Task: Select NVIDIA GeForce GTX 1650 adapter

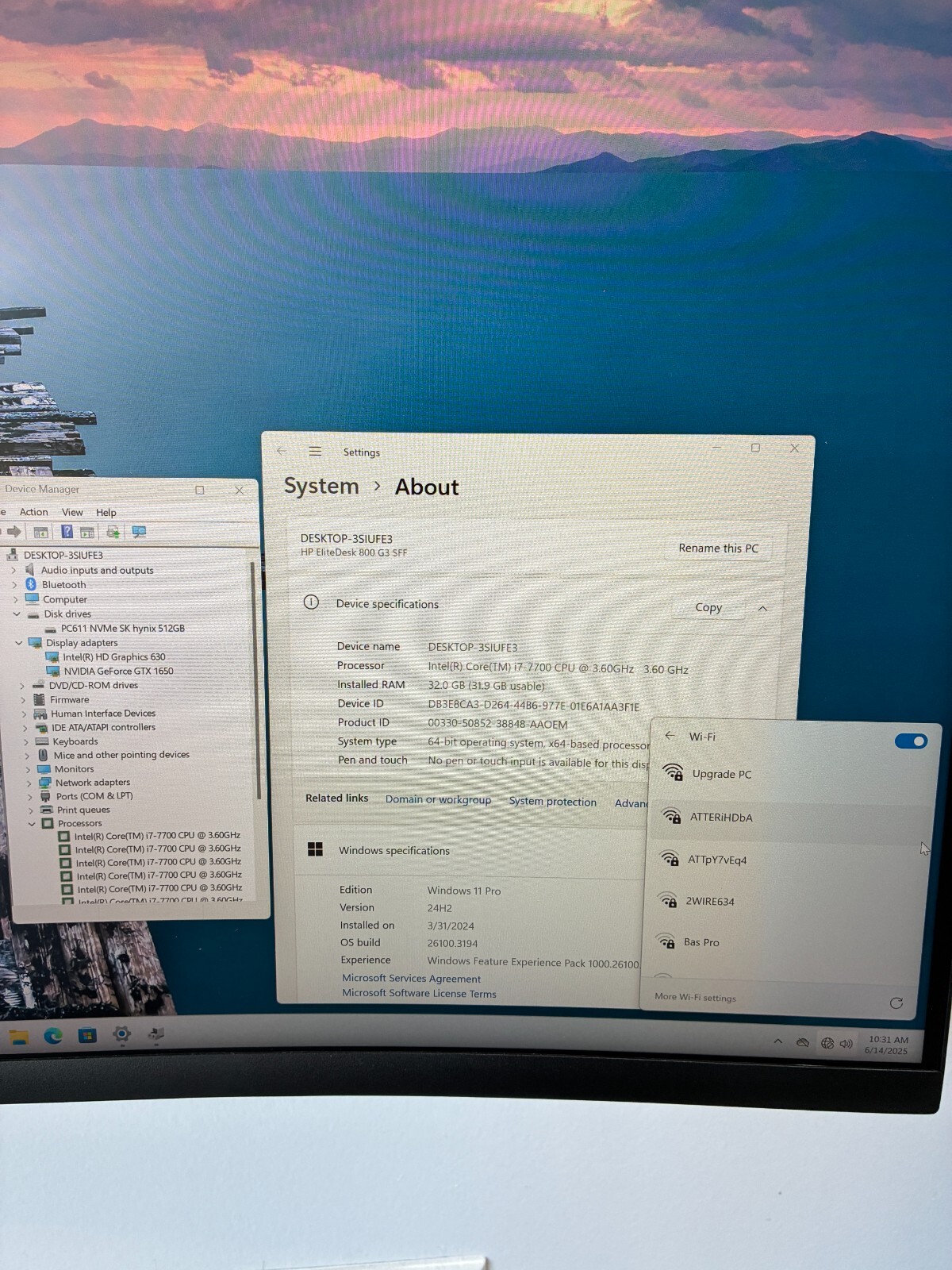Action: (x=118, y=671)
